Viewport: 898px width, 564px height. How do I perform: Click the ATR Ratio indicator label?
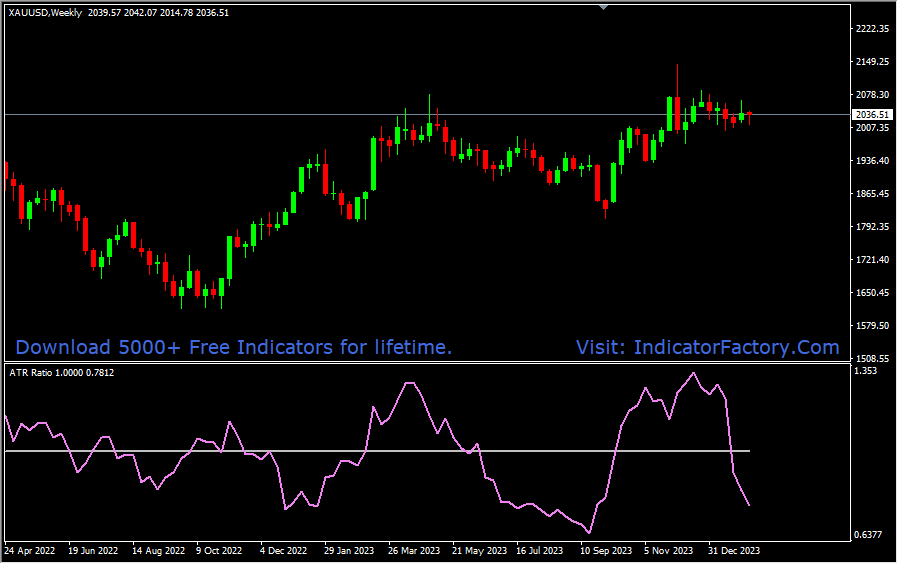point(62,373)
